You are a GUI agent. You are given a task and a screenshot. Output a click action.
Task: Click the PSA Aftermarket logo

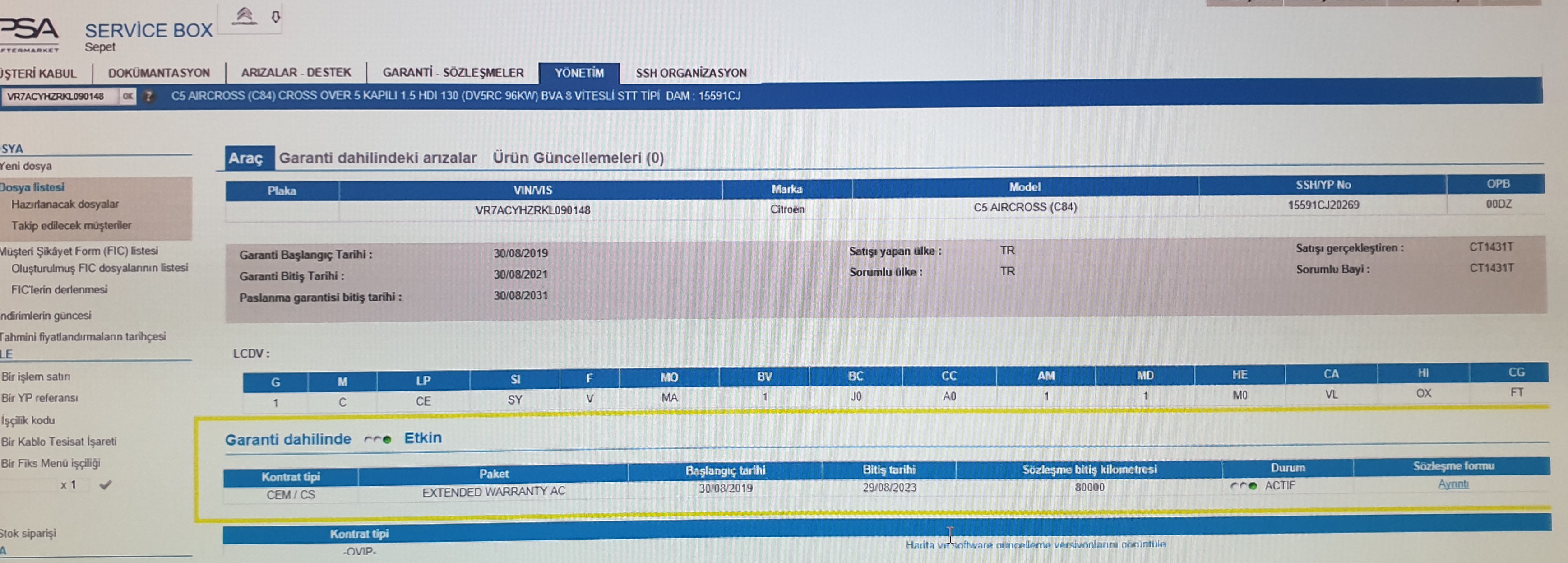29,35
